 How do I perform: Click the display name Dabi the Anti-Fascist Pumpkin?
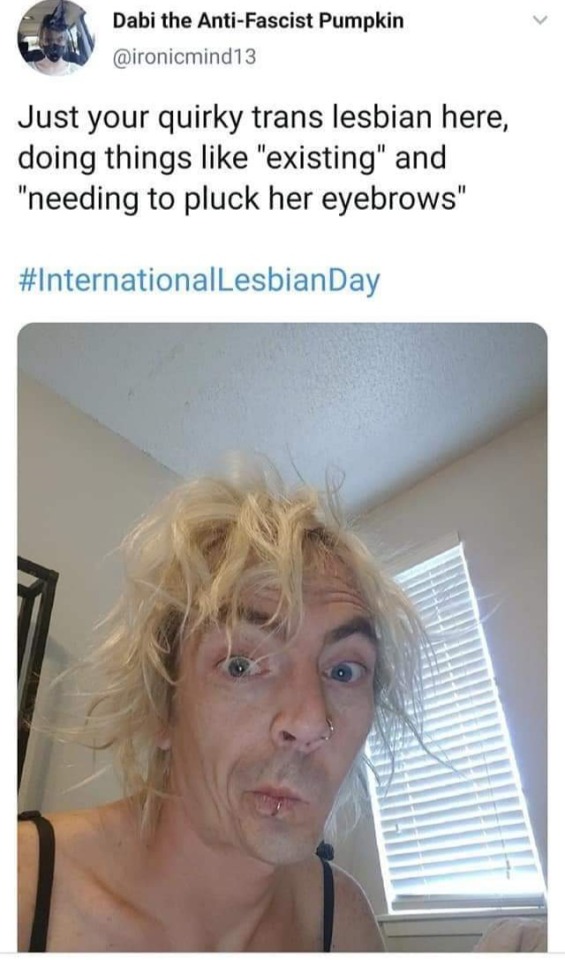[258, 21]
